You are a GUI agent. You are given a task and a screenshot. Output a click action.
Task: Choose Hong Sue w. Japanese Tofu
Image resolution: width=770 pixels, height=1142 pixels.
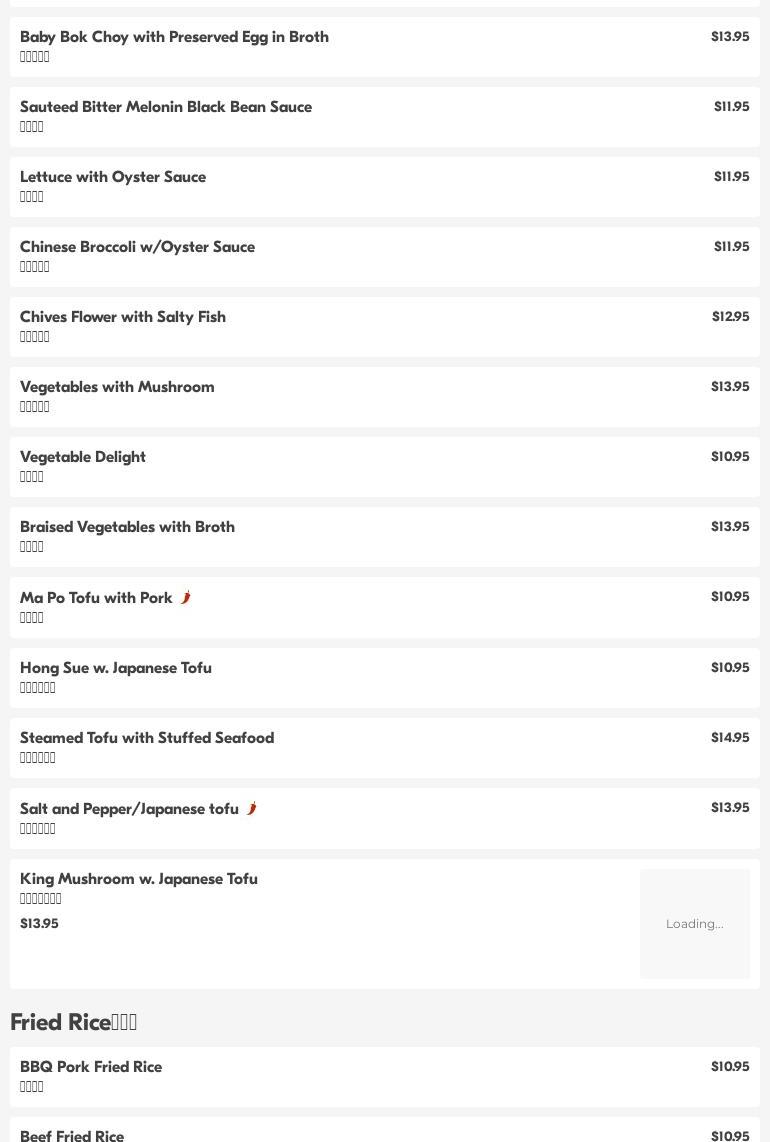point(116,668)
